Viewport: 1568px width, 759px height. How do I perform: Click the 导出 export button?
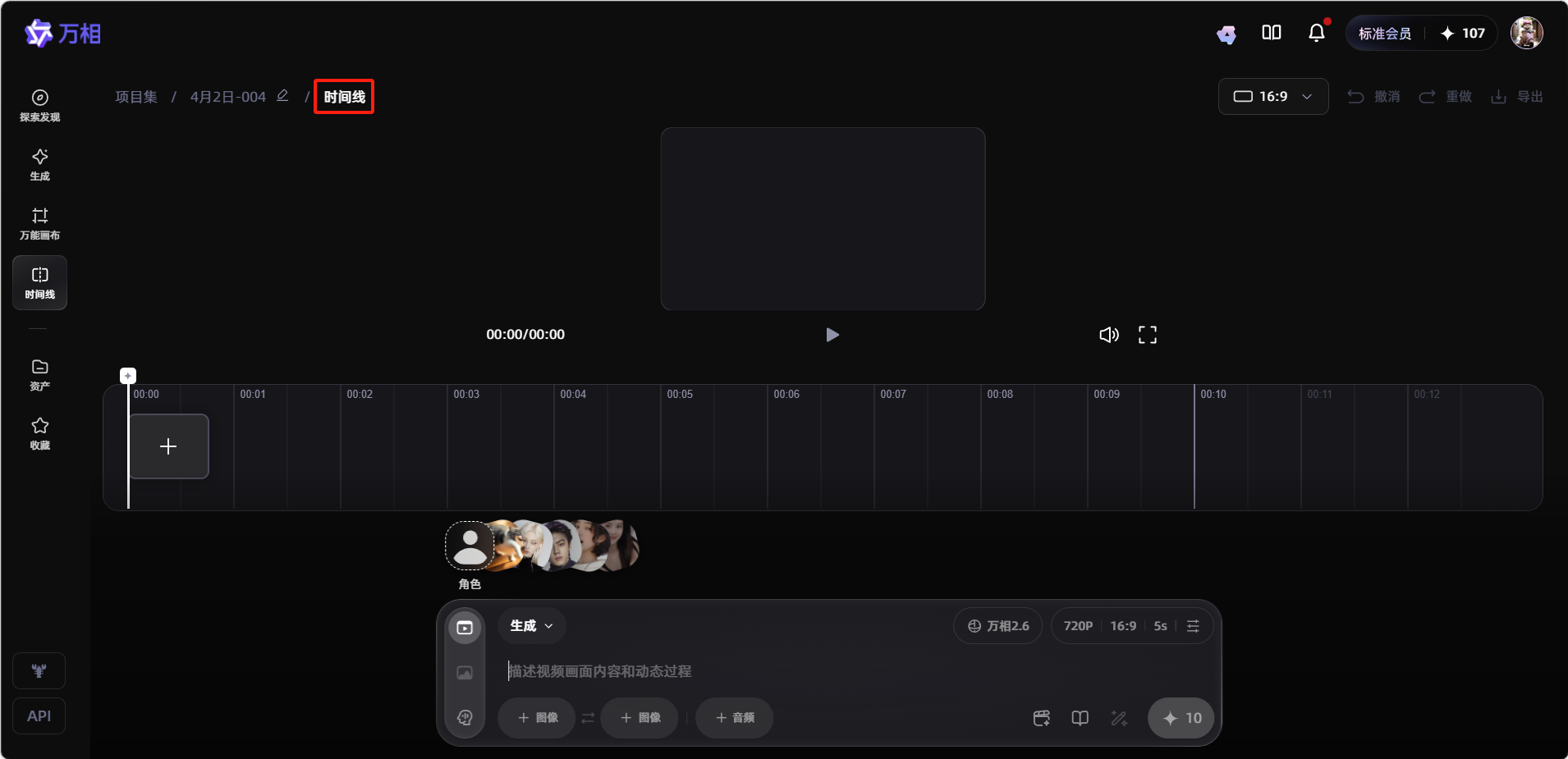click(1517, 97)
